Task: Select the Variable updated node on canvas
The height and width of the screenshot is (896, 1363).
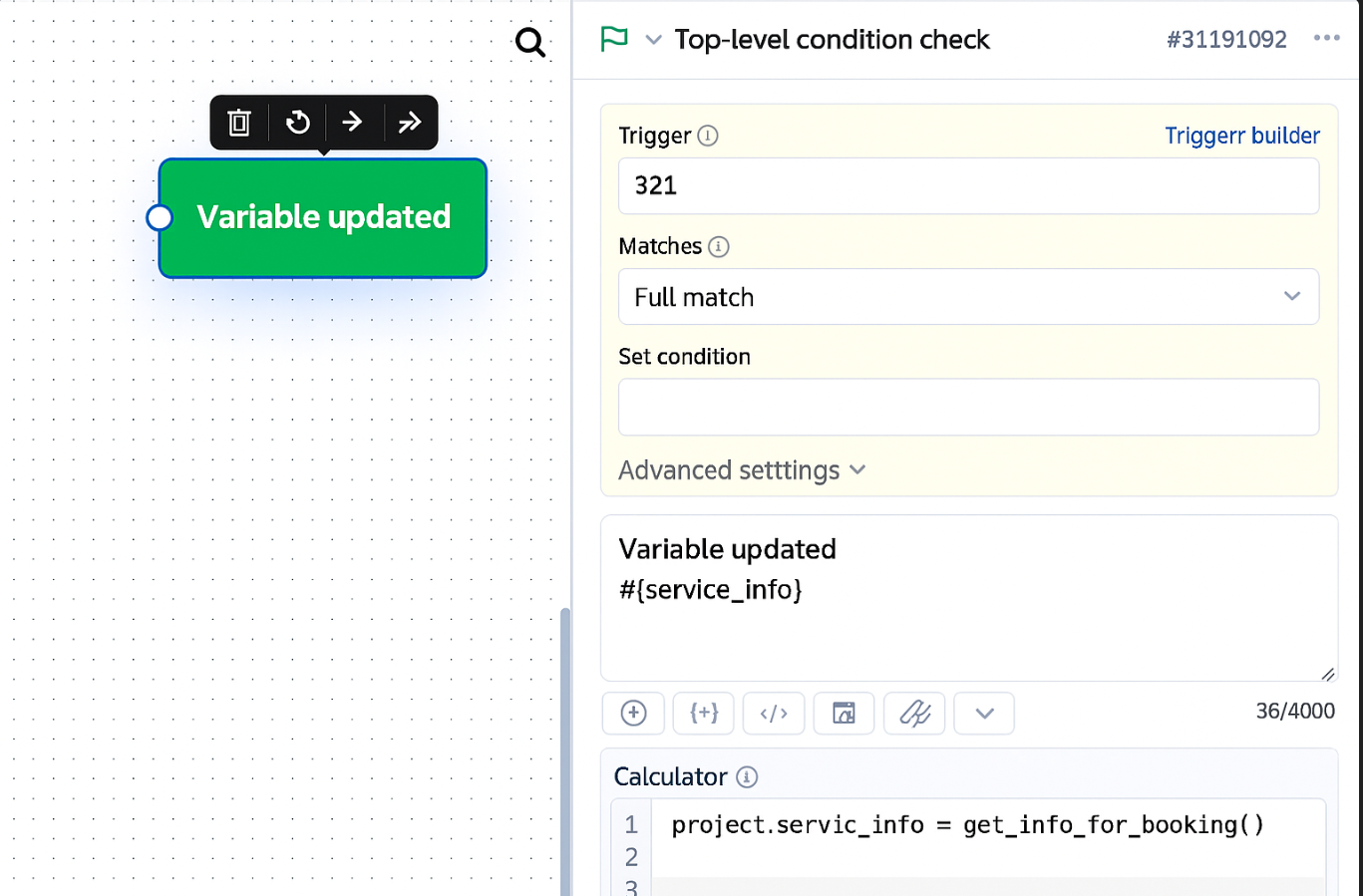Action: coord(323,217)
